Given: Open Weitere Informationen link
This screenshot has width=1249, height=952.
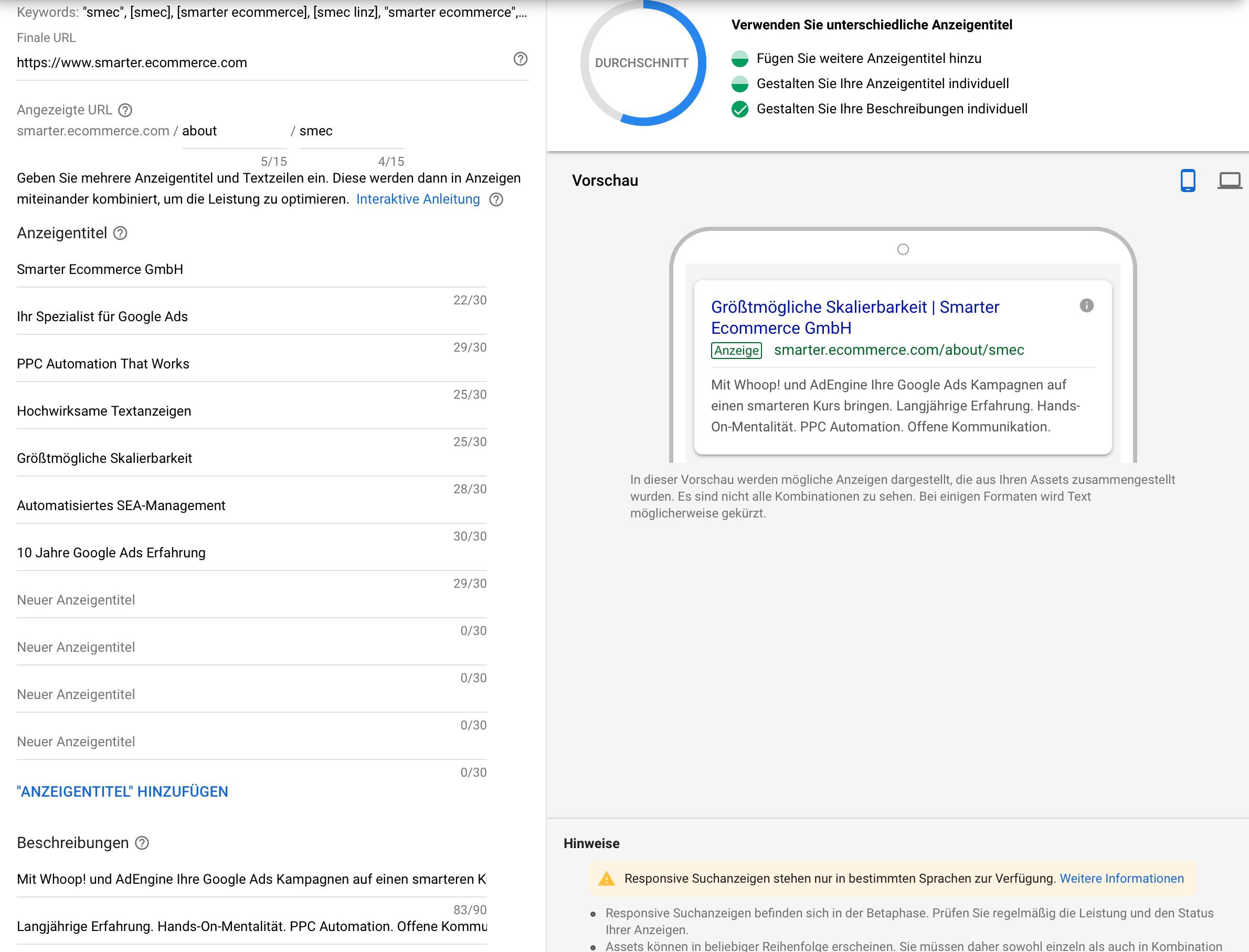Looking at the screenshot, I should 1121,879.
